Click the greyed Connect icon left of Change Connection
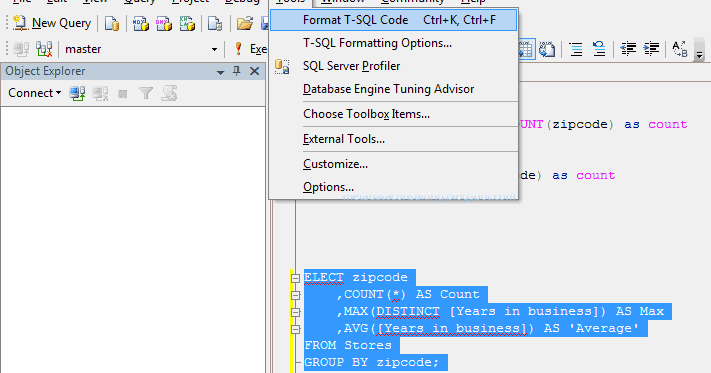 click(21, 49)
